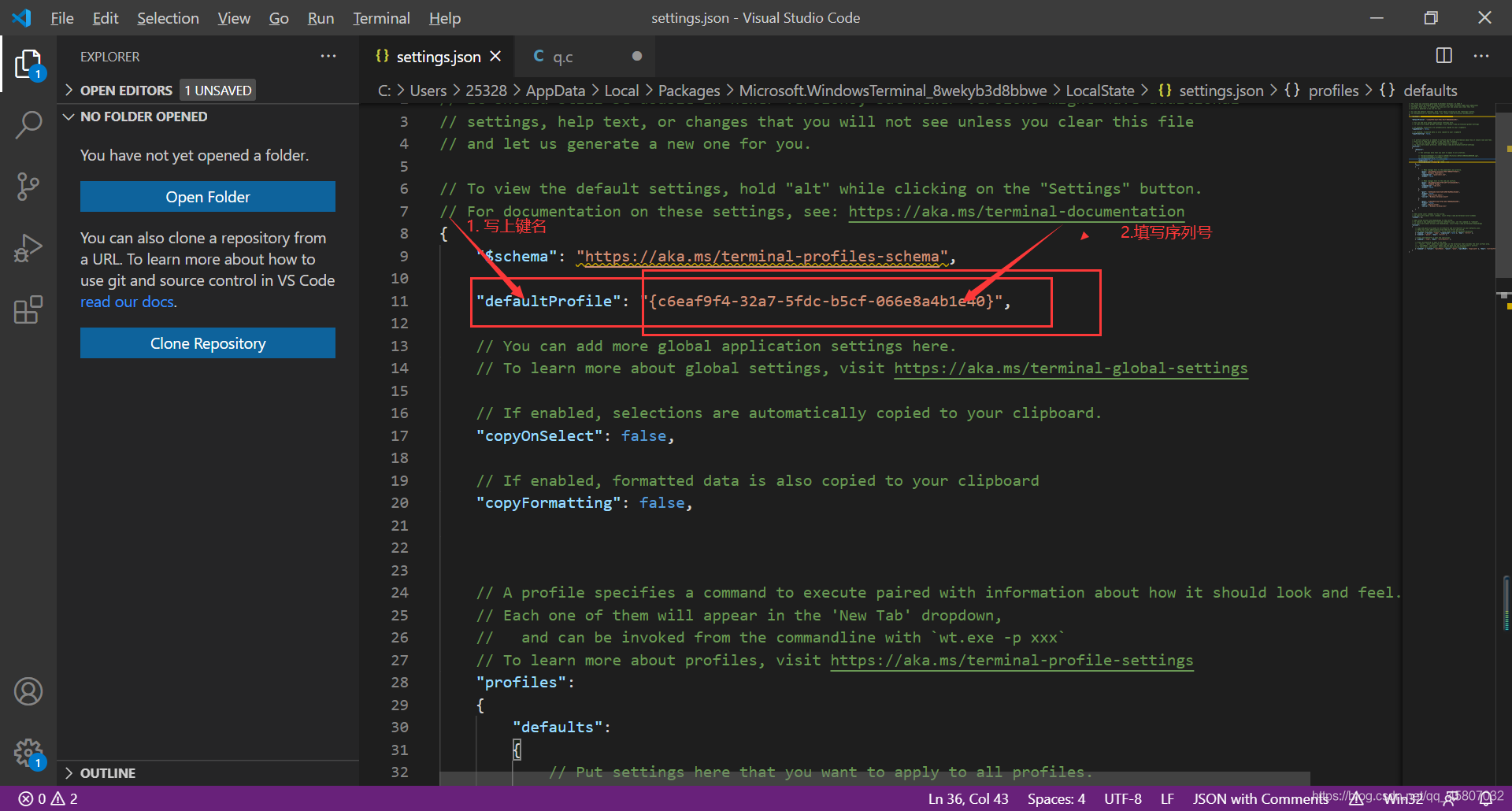The width and height of the screenshot is (1512, 811).
Task: Click the Clone Repository button
Action: coord(208,343)
